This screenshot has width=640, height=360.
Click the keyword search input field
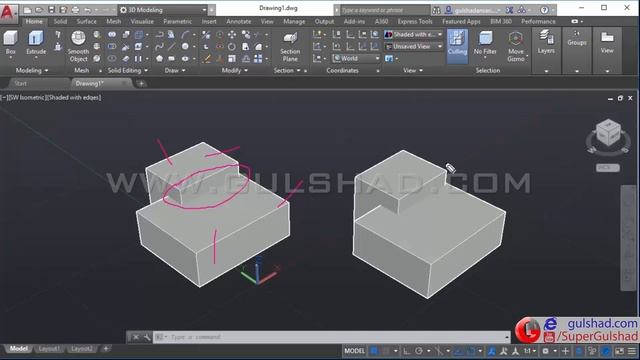pyautogui.click(x=385, y=10)
